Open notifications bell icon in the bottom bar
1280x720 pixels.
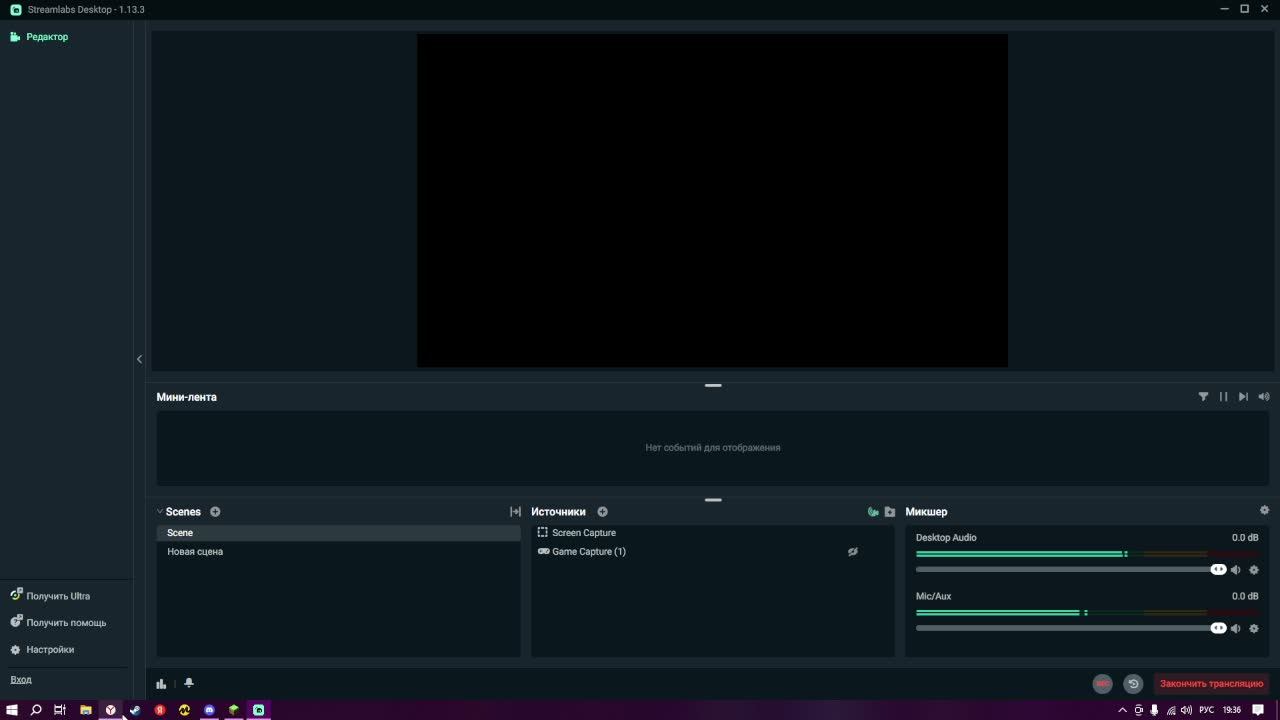point(189,684)
